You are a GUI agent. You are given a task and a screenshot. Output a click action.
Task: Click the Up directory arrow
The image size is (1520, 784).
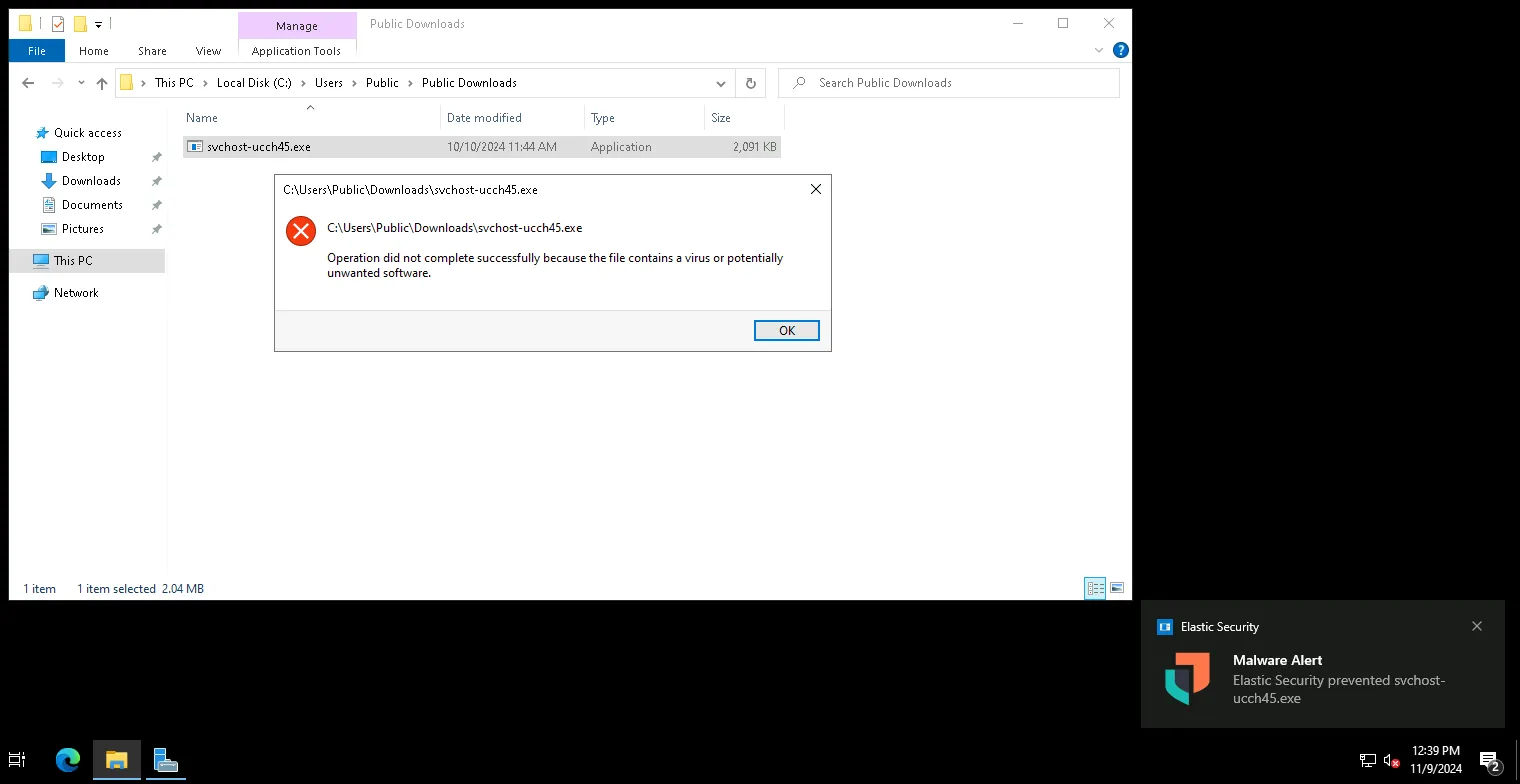click(101, 84)
